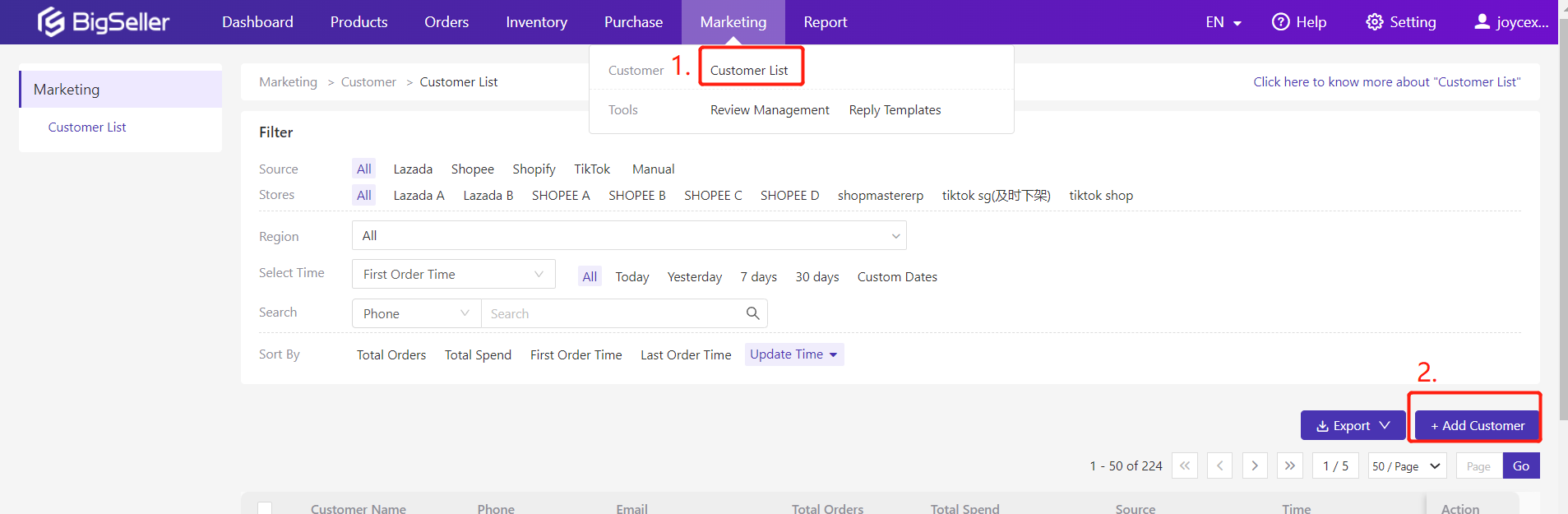Open the Dashboard menu

pos(257,22)
